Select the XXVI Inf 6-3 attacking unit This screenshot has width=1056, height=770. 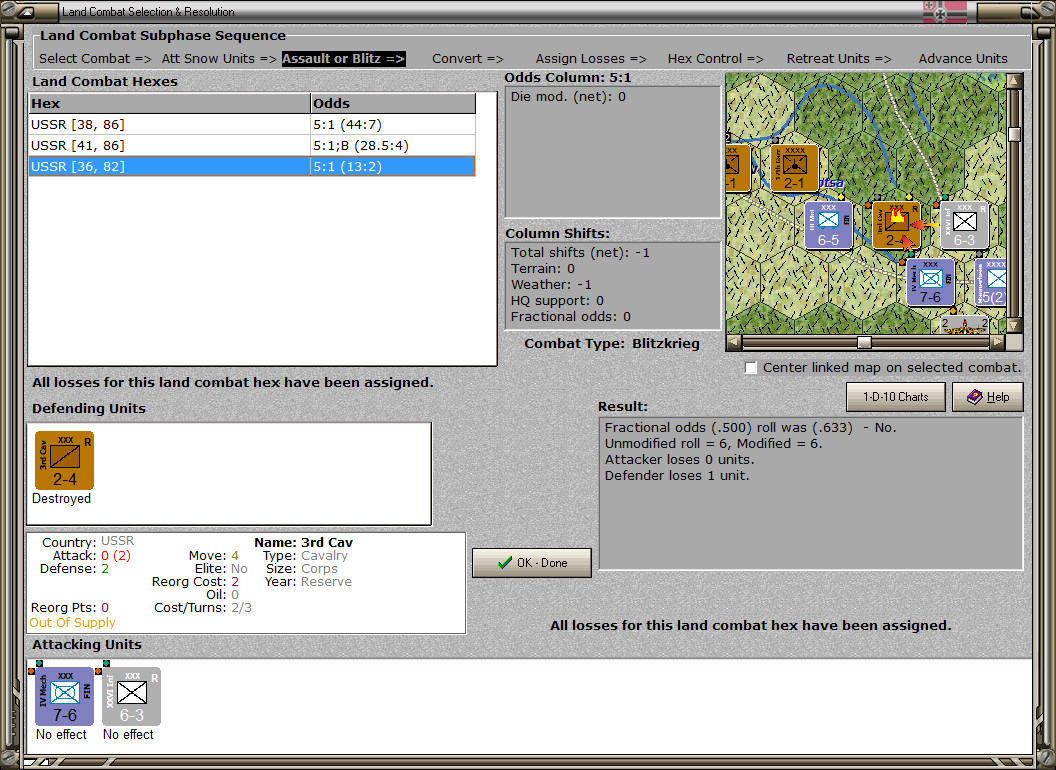tap(131, 697)
